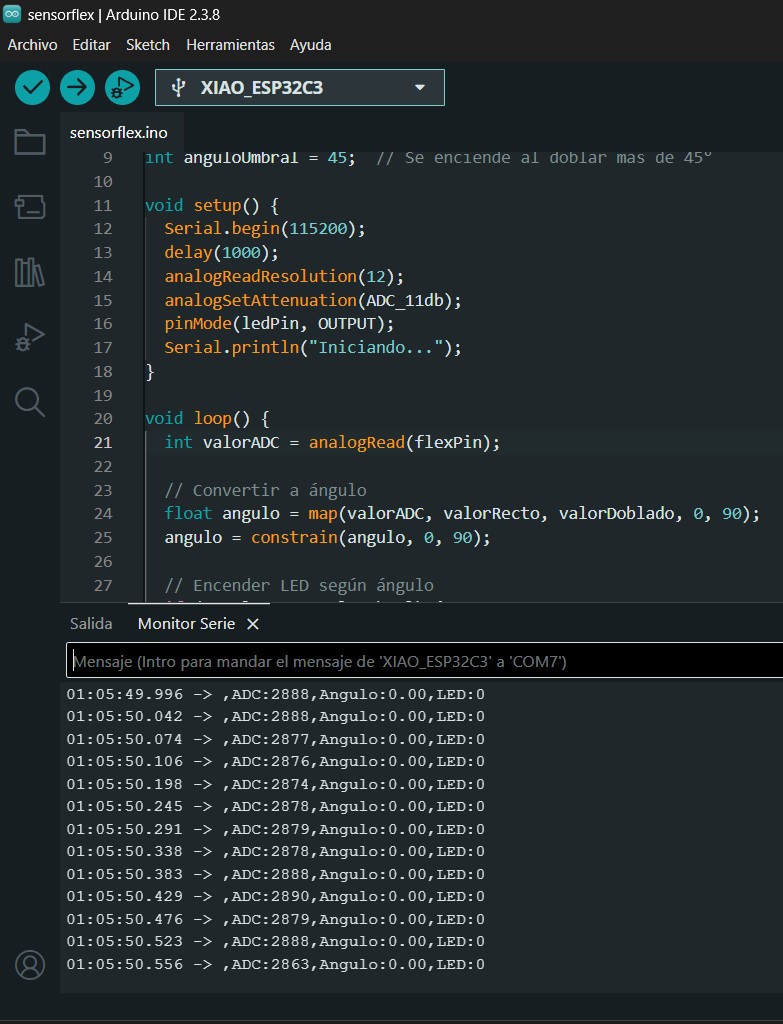Open the XIAO_ESP32C3 board selector dropdown
This screenshot has height=1024, width=783.
pyautogui.click(x=300, y=88)
